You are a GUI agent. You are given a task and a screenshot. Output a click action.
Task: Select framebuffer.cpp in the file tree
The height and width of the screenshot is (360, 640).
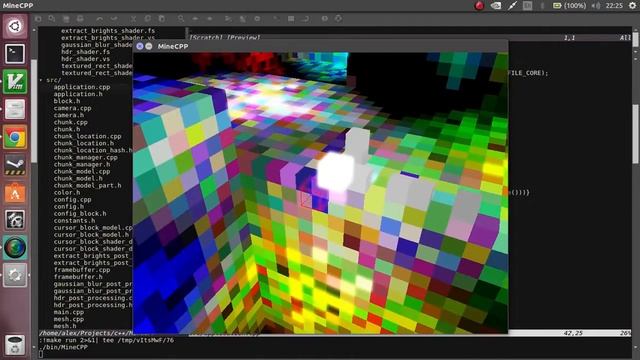(82, 270)
